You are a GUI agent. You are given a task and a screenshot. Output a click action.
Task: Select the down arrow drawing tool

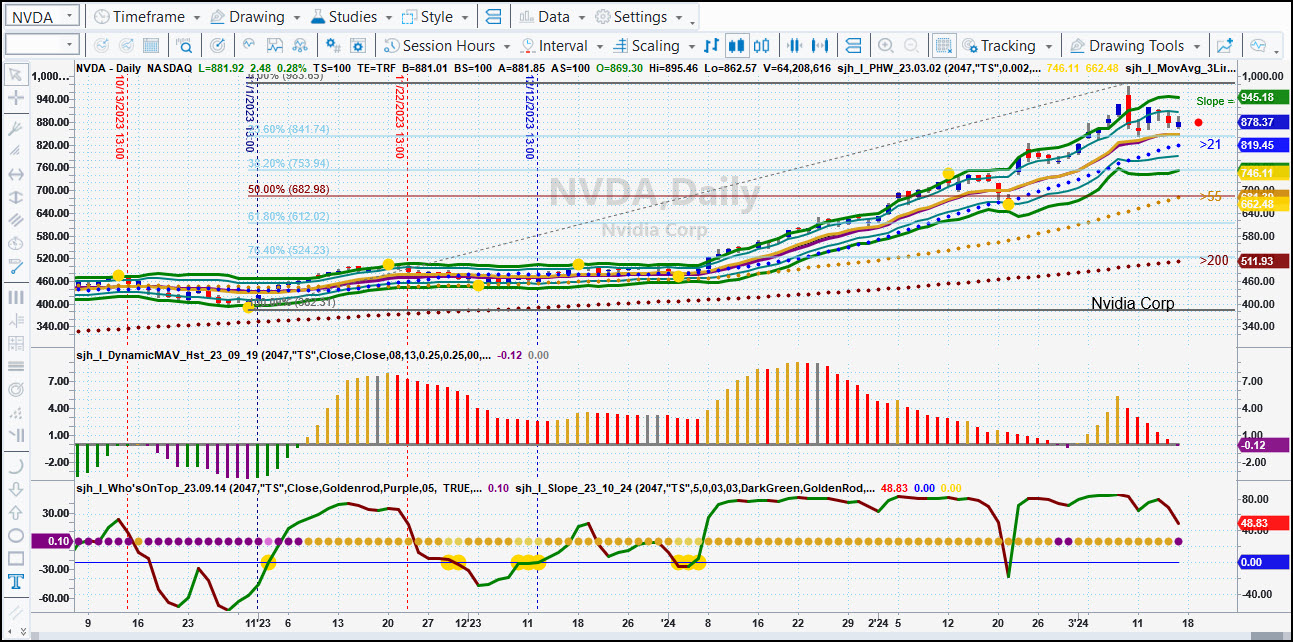pos(15,489)
